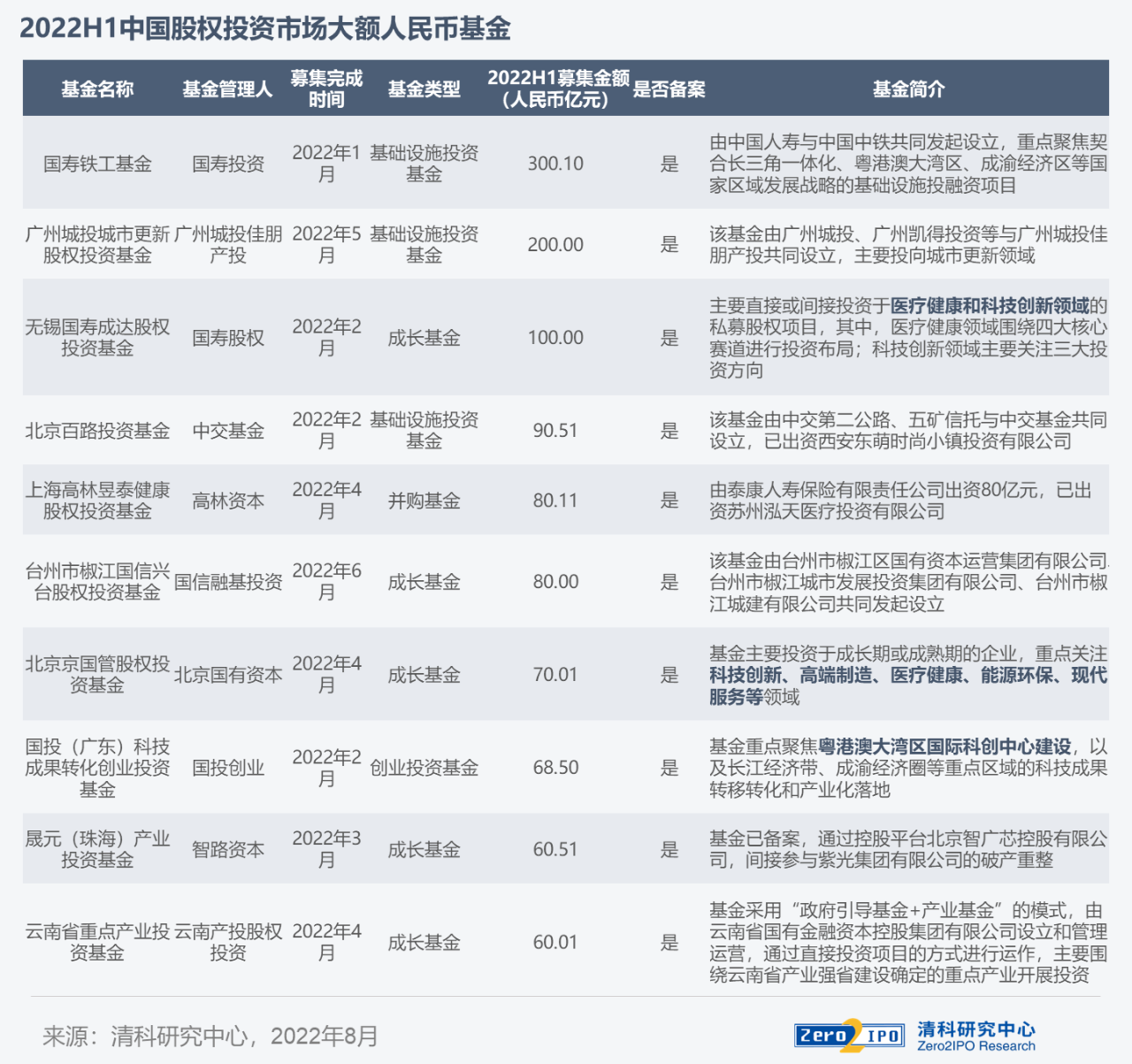Viewport: 1132px width, 1064px height.
Task: Click the 云南产投股权投资 manager cell
Action: click(x=228, y=942)
